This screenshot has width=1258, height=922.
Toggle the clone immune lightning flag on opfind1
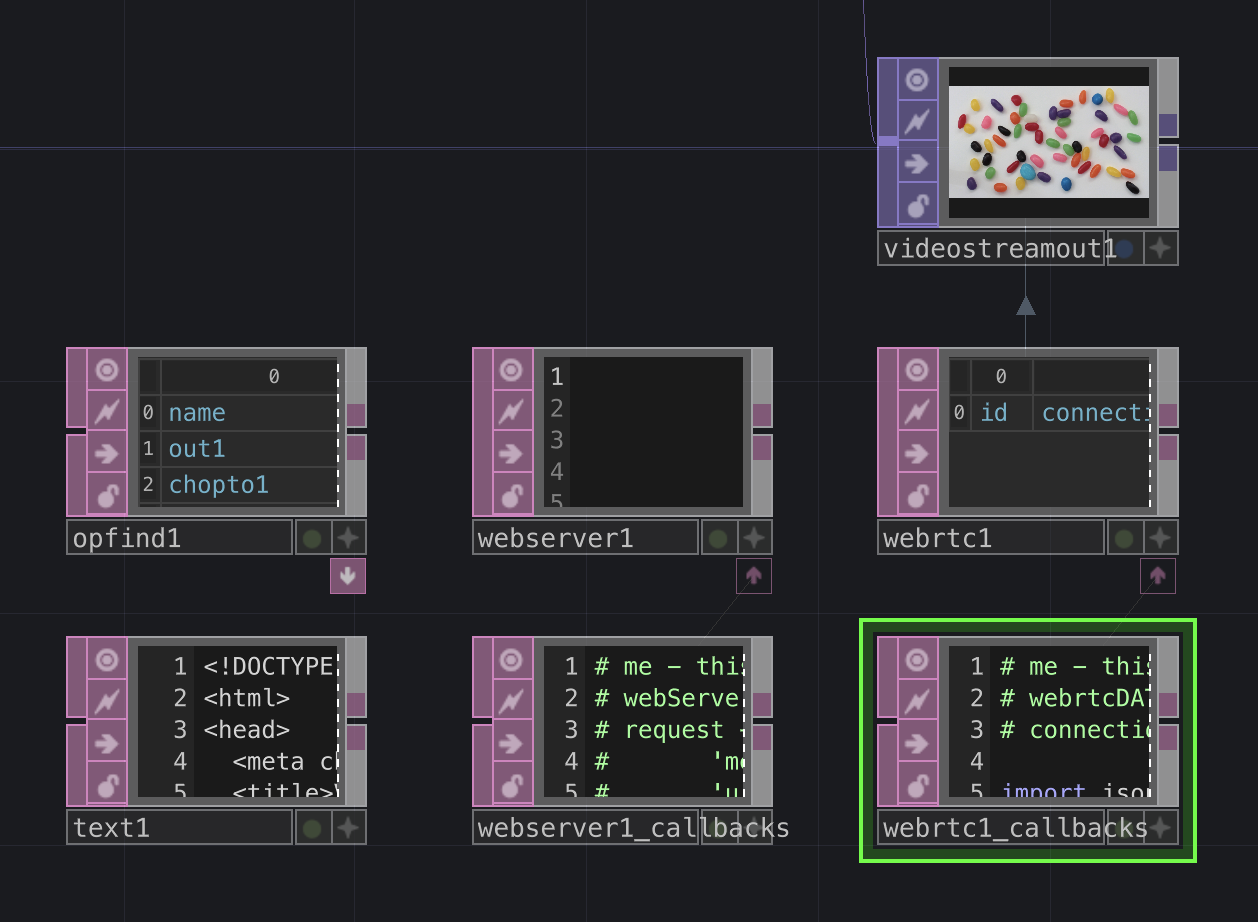(x=106, y=412)
